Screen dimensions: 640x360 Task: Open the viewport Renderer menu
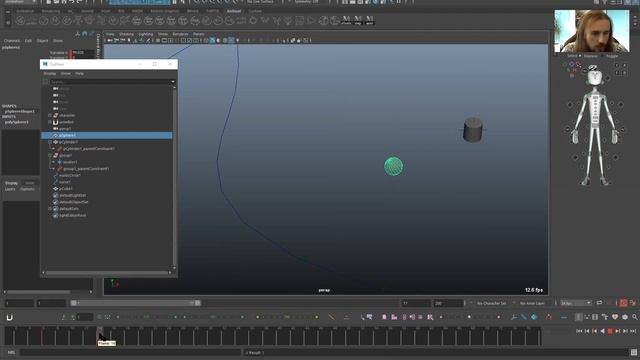pos(180,34)
